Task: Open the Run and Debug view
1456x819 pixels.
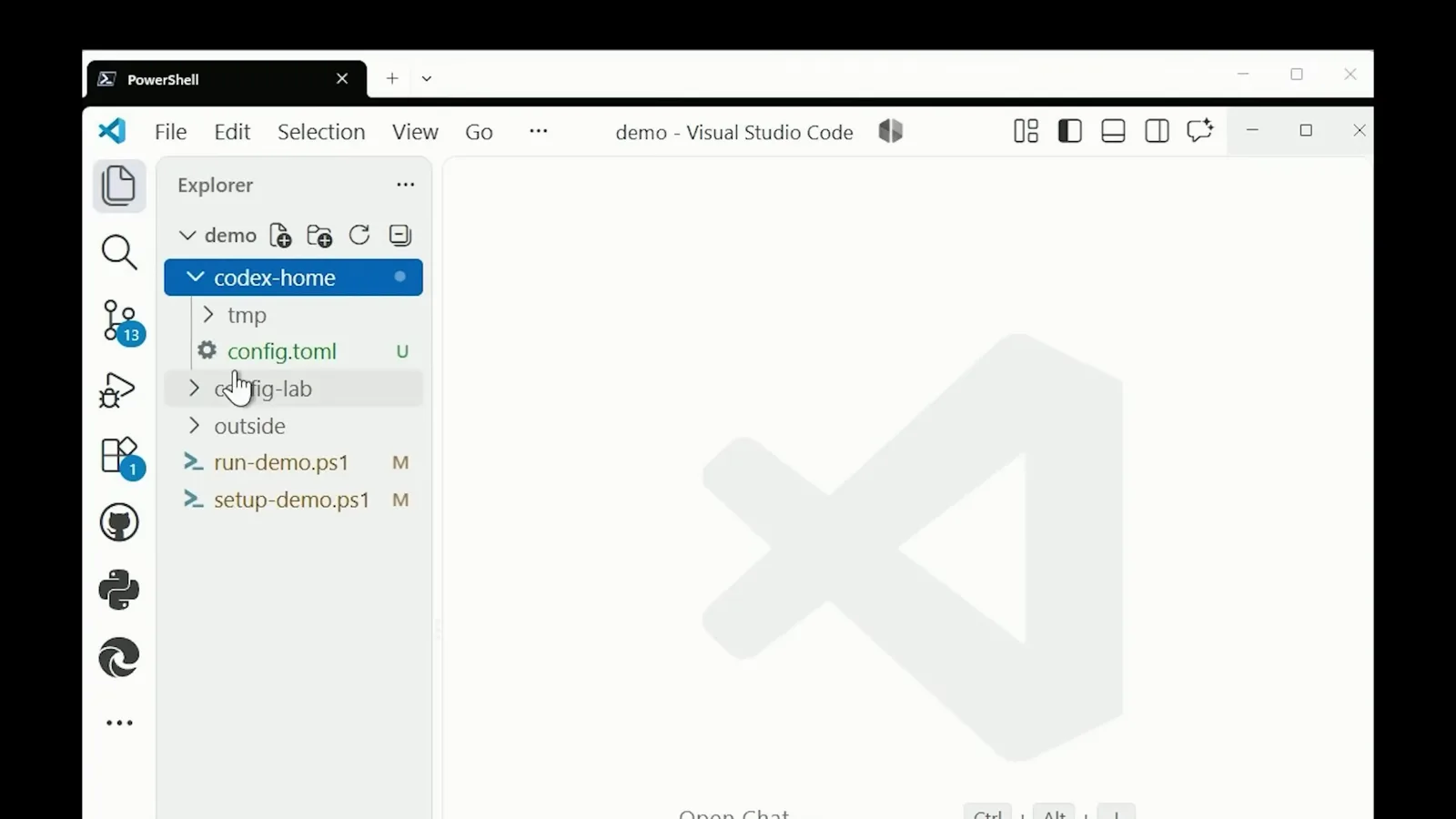Action: pos(117,389)
